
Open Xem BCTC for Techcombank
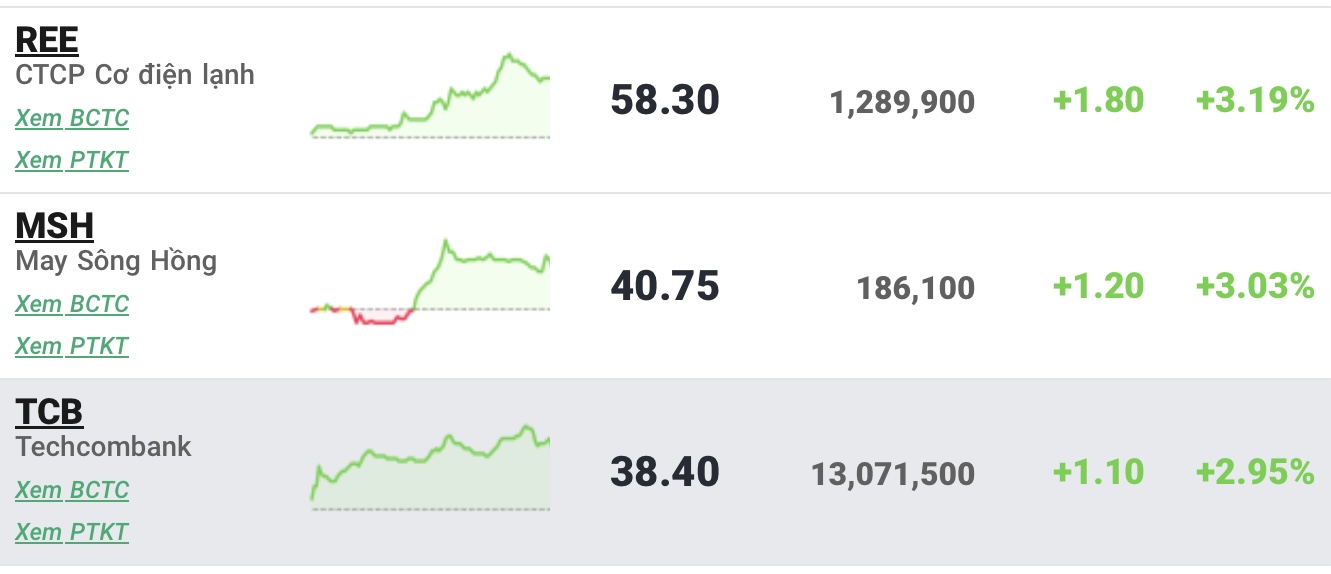[72, 490]
